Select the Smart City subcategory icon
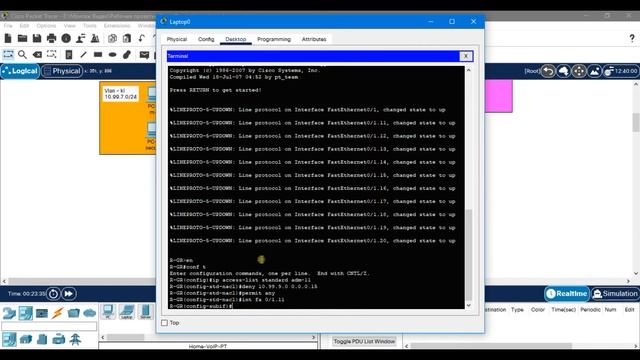The width and height of the screenshot is (640, 360). [42, 339]
